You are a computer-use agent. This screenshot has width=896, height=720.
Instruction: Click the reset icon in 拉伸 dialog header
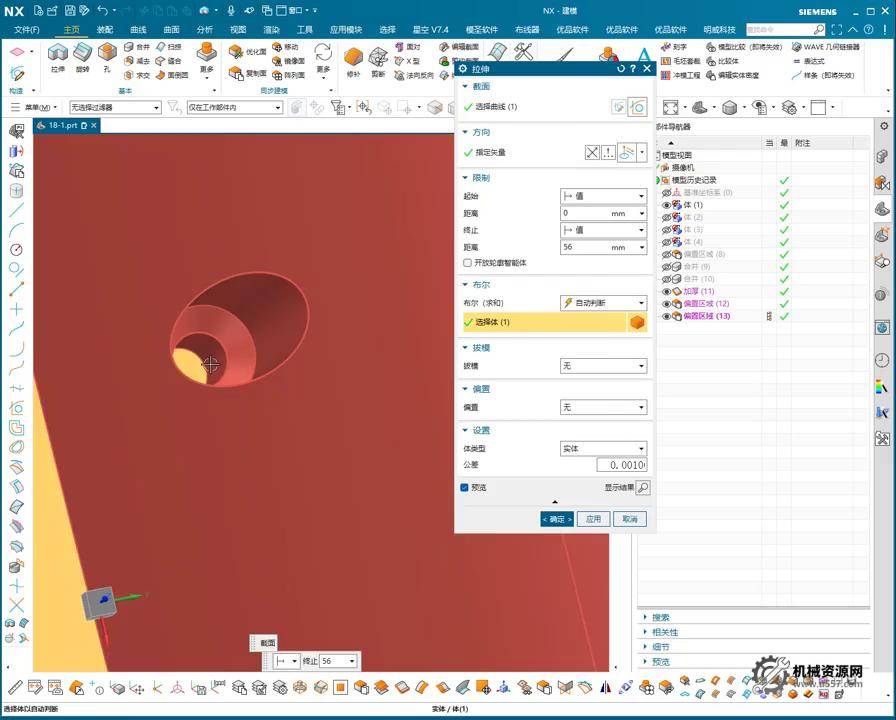[621, 69]
